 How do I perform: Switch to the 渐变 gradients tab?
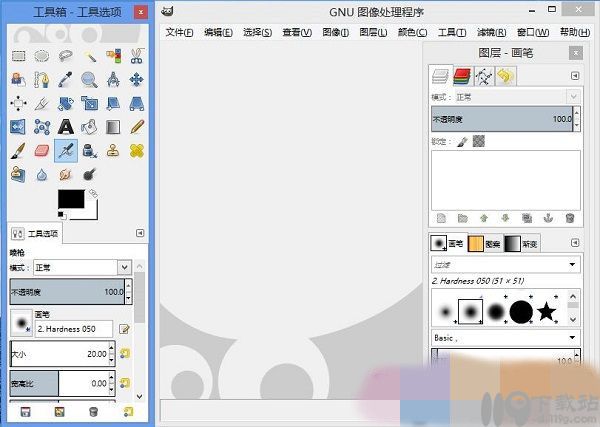tap(522, 243)
